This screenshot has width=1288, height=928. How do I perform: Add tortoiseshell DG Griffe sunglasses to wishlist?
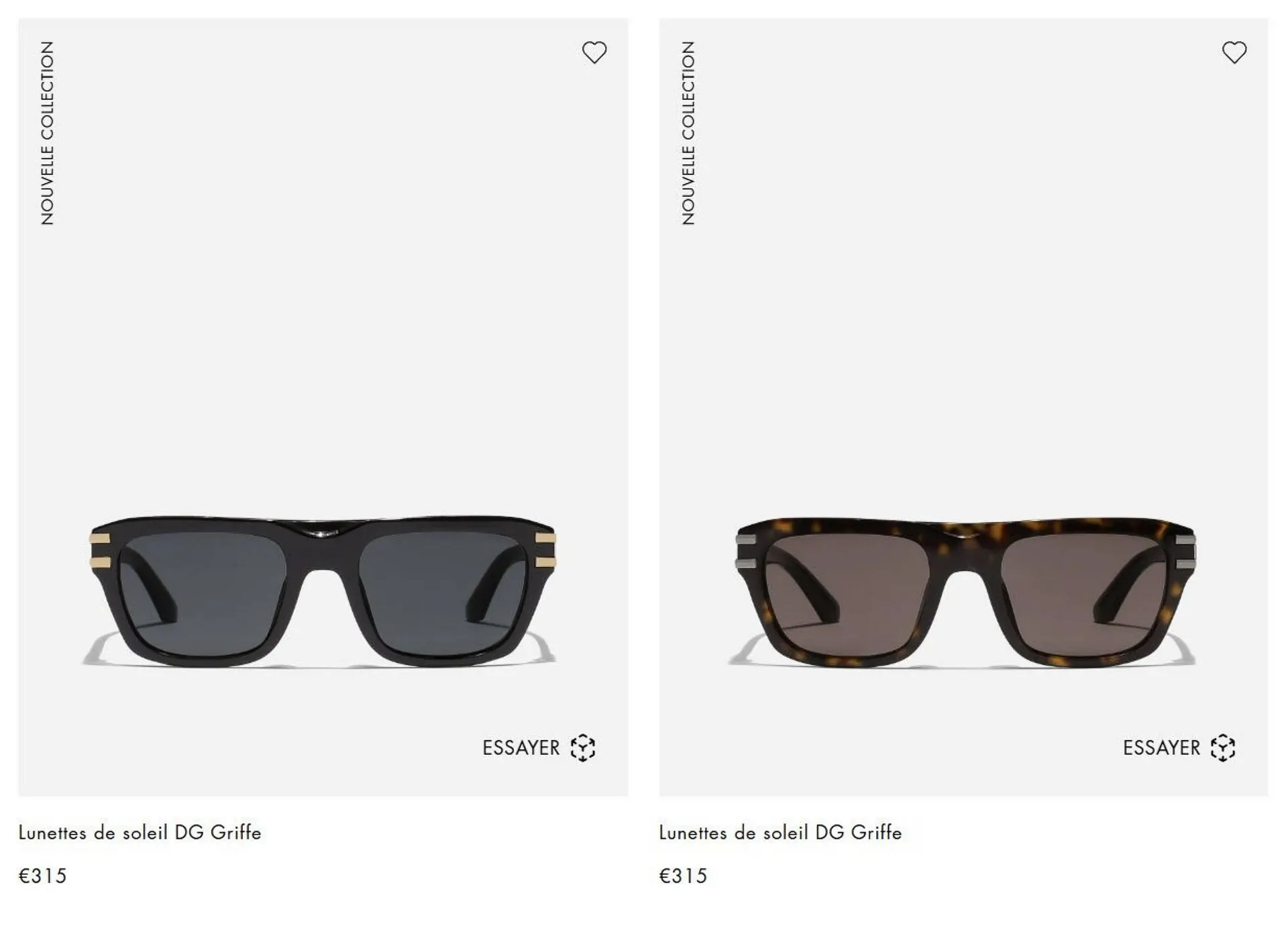click(1234, 52)
